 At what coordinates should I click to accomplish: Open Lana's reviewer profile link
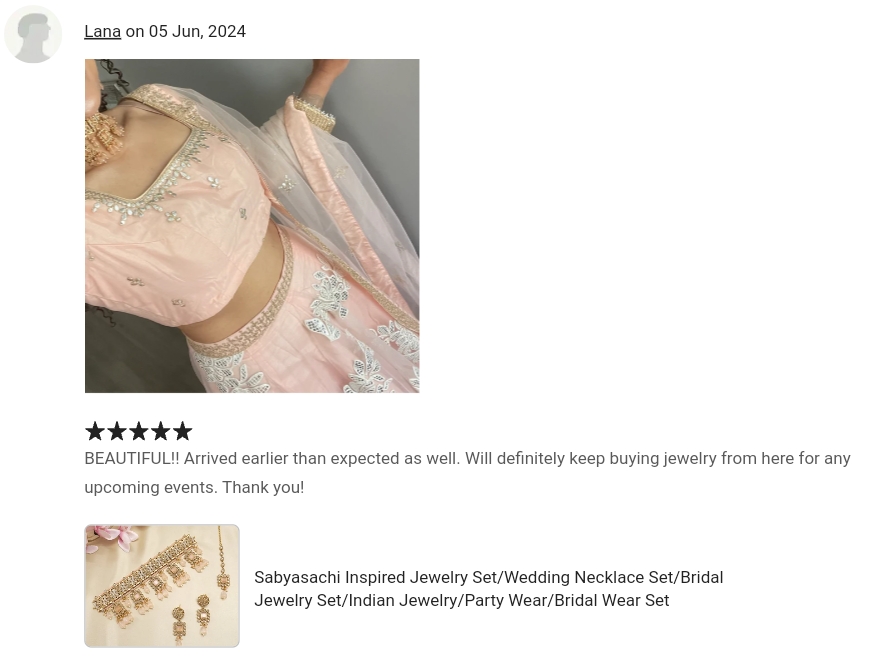coord(103,31)
